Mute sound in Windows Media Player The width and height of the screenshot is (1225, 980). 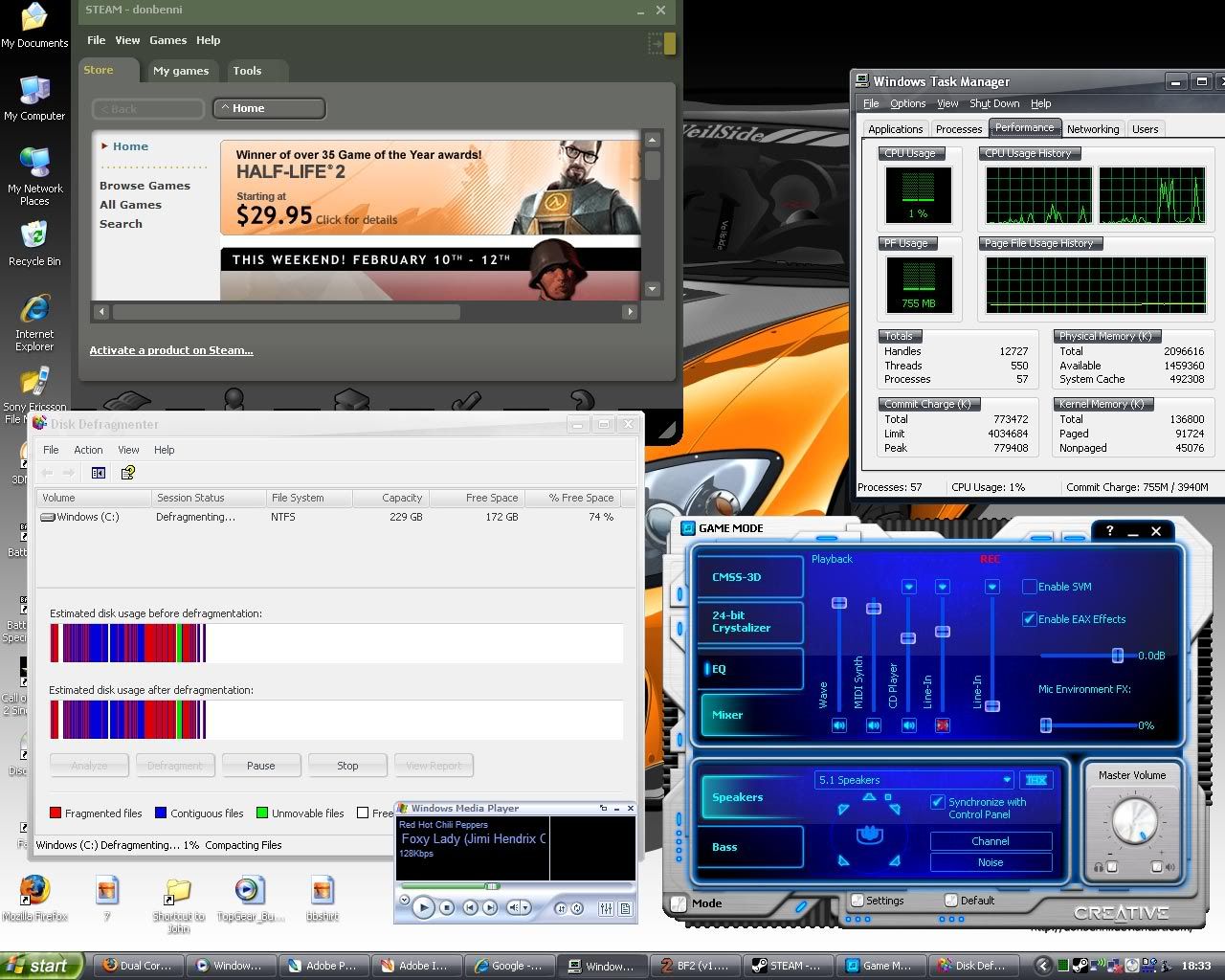[514, 907]
